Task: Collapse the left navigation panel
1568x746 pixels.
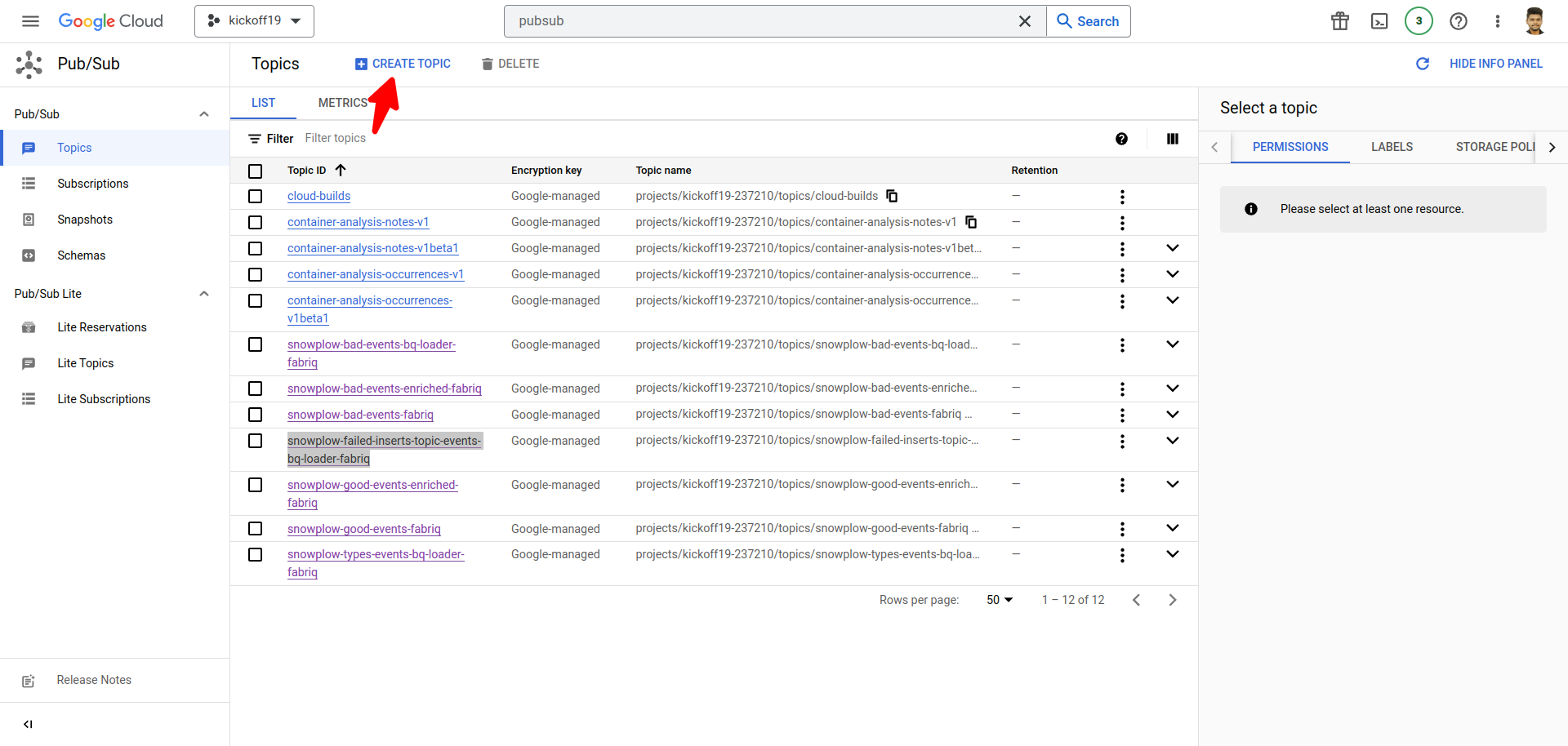Action: coord(28,724)
